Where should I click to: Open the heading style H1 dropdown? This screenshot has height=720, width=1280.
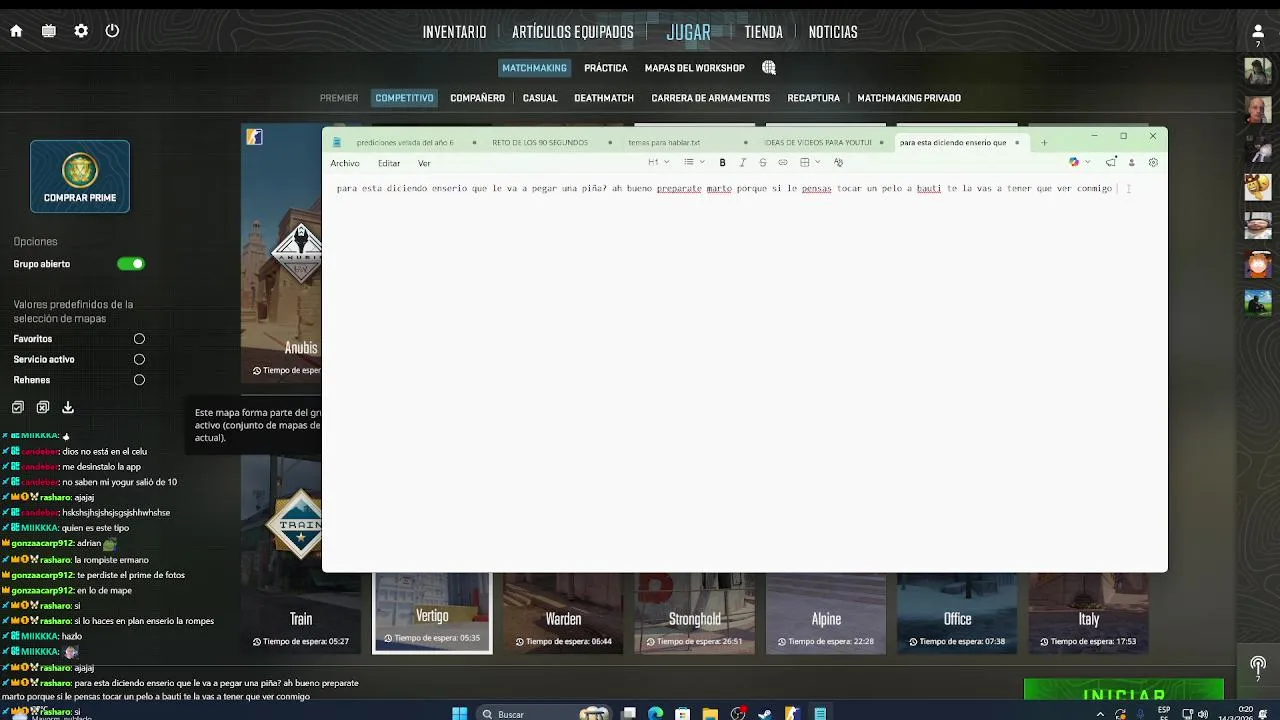(658, 163)
